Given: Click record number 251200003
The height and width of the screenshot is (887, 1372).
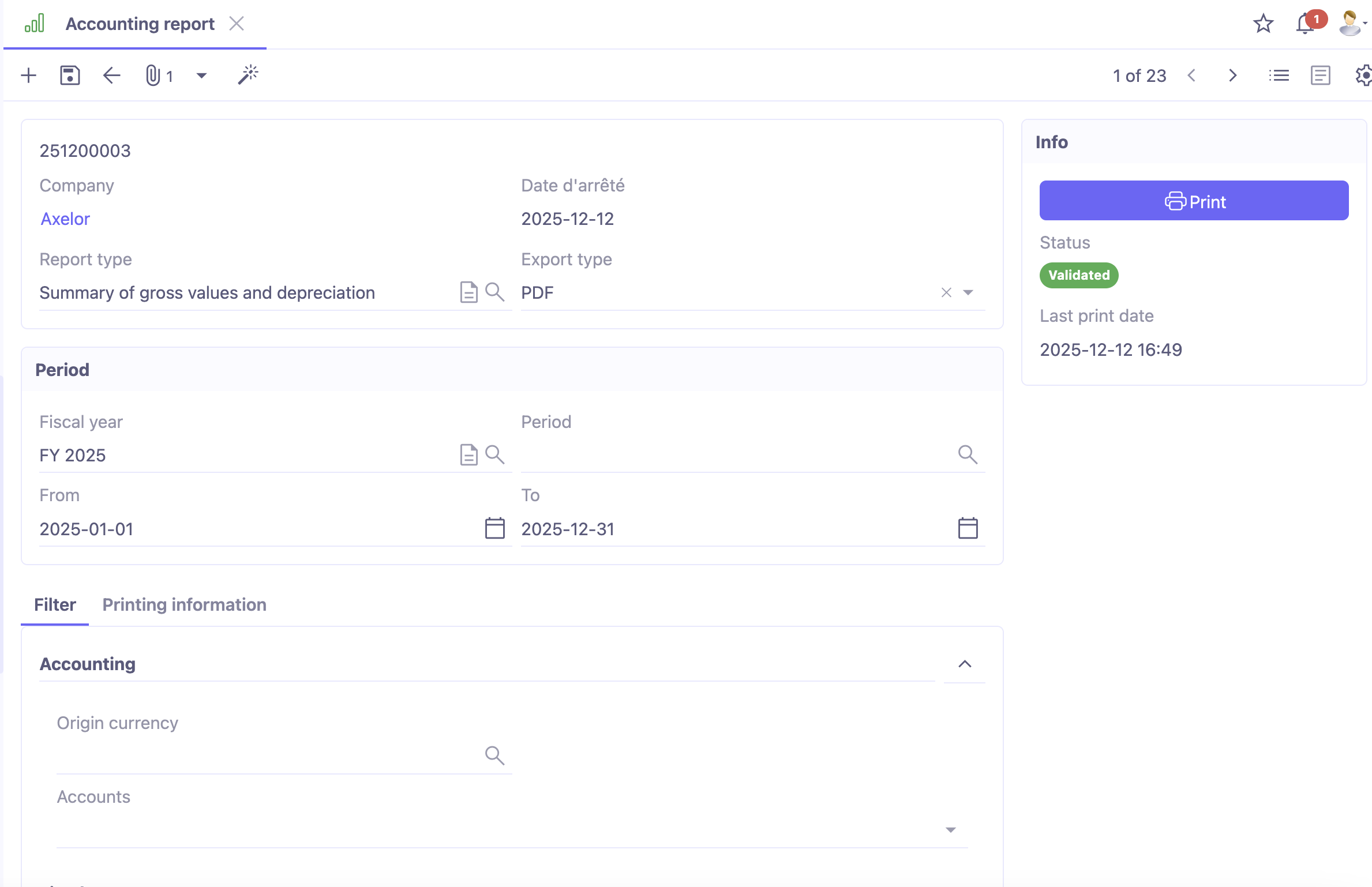Looking at the screenshot, I should [85, 151].
